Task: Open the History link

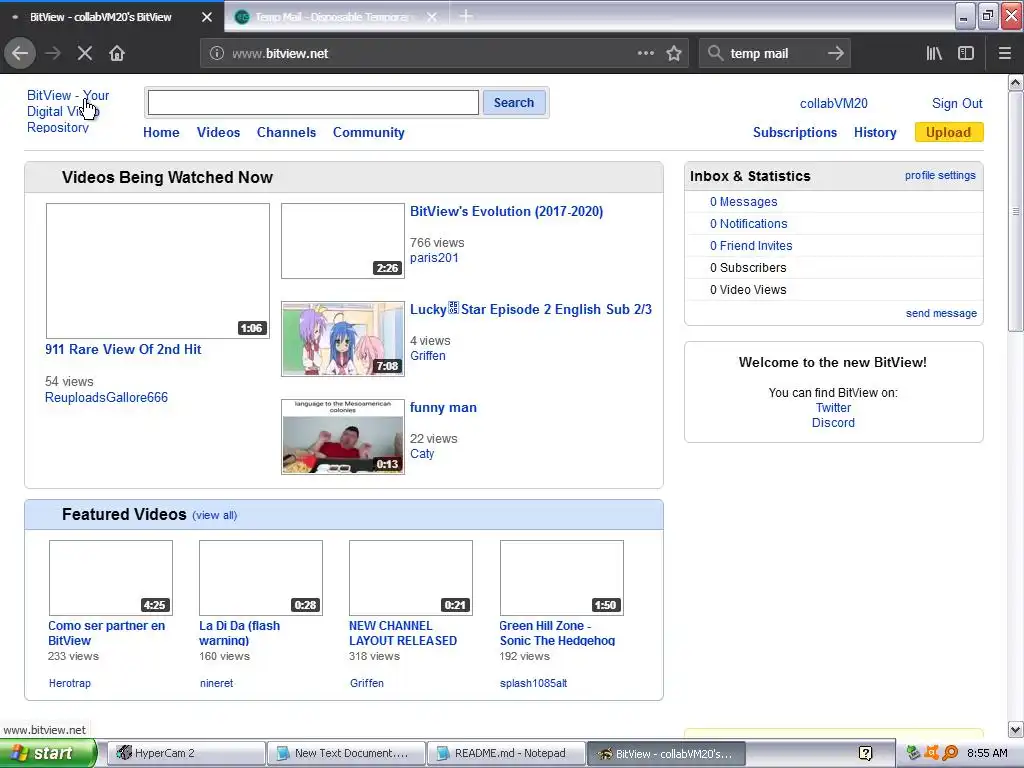Action: [875, 133]
